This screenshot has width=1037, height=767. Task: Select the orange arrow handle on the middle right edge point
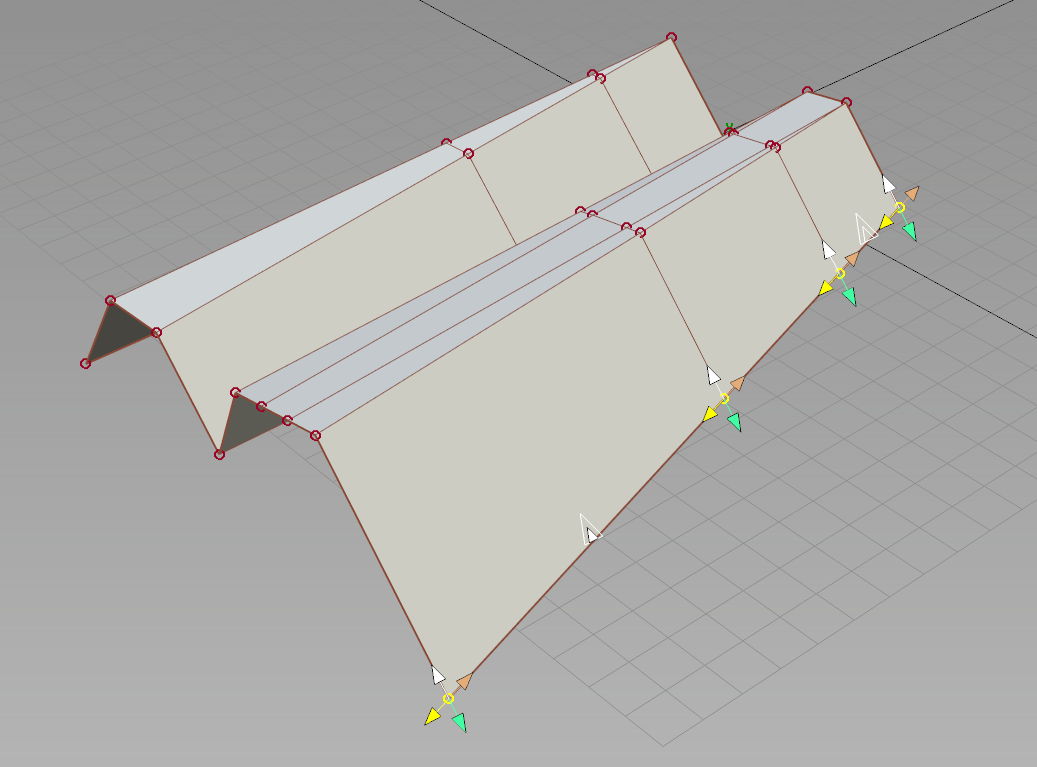pyautogui.click(x=737, y=384)
